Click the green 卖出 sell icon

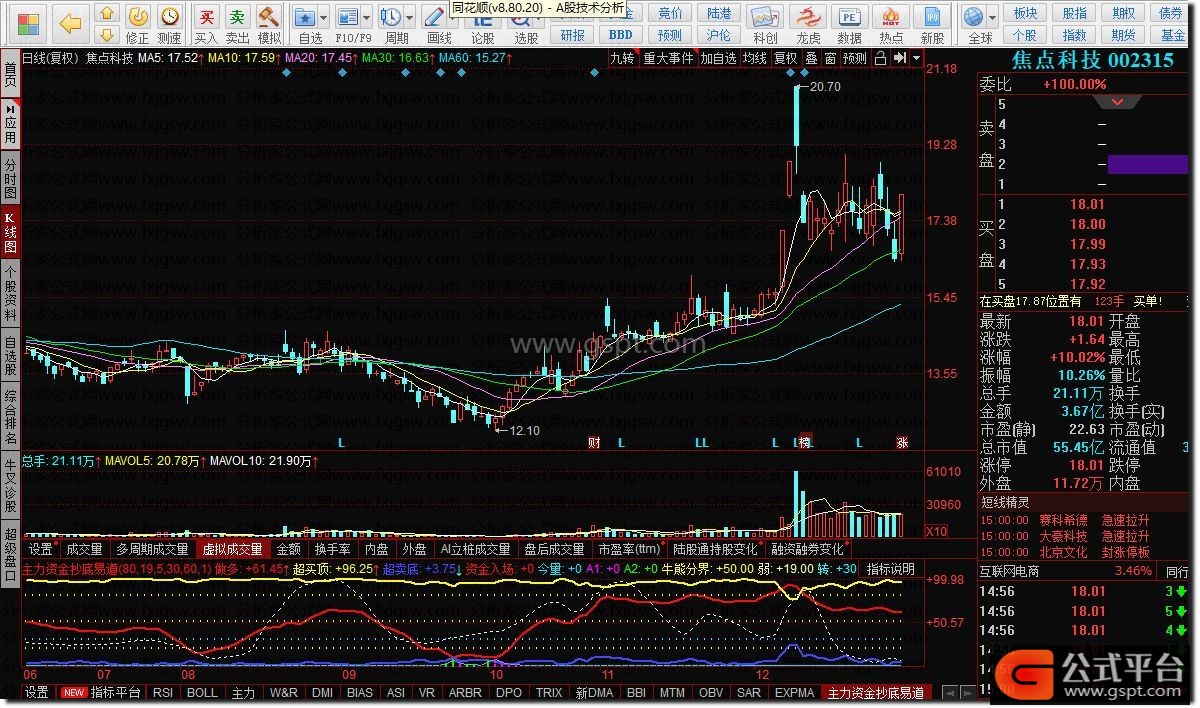point(236,16)
